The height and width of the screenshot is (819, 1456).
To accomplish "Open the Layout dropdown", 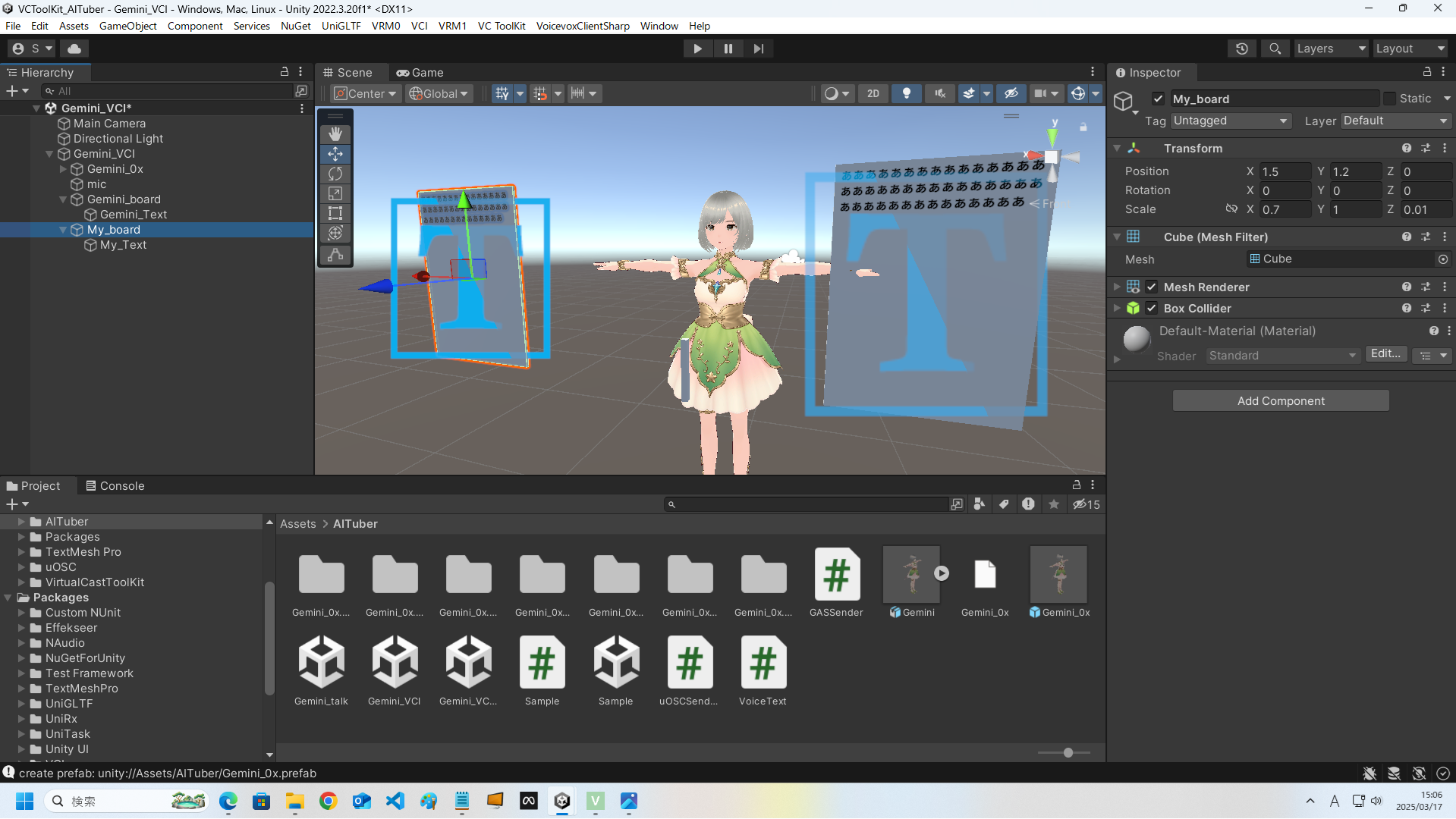I will [1410, 49].
